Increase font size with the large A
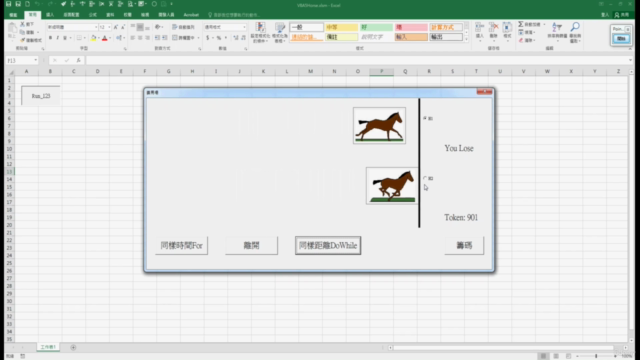The image size is (640, 360). (116, 27)
